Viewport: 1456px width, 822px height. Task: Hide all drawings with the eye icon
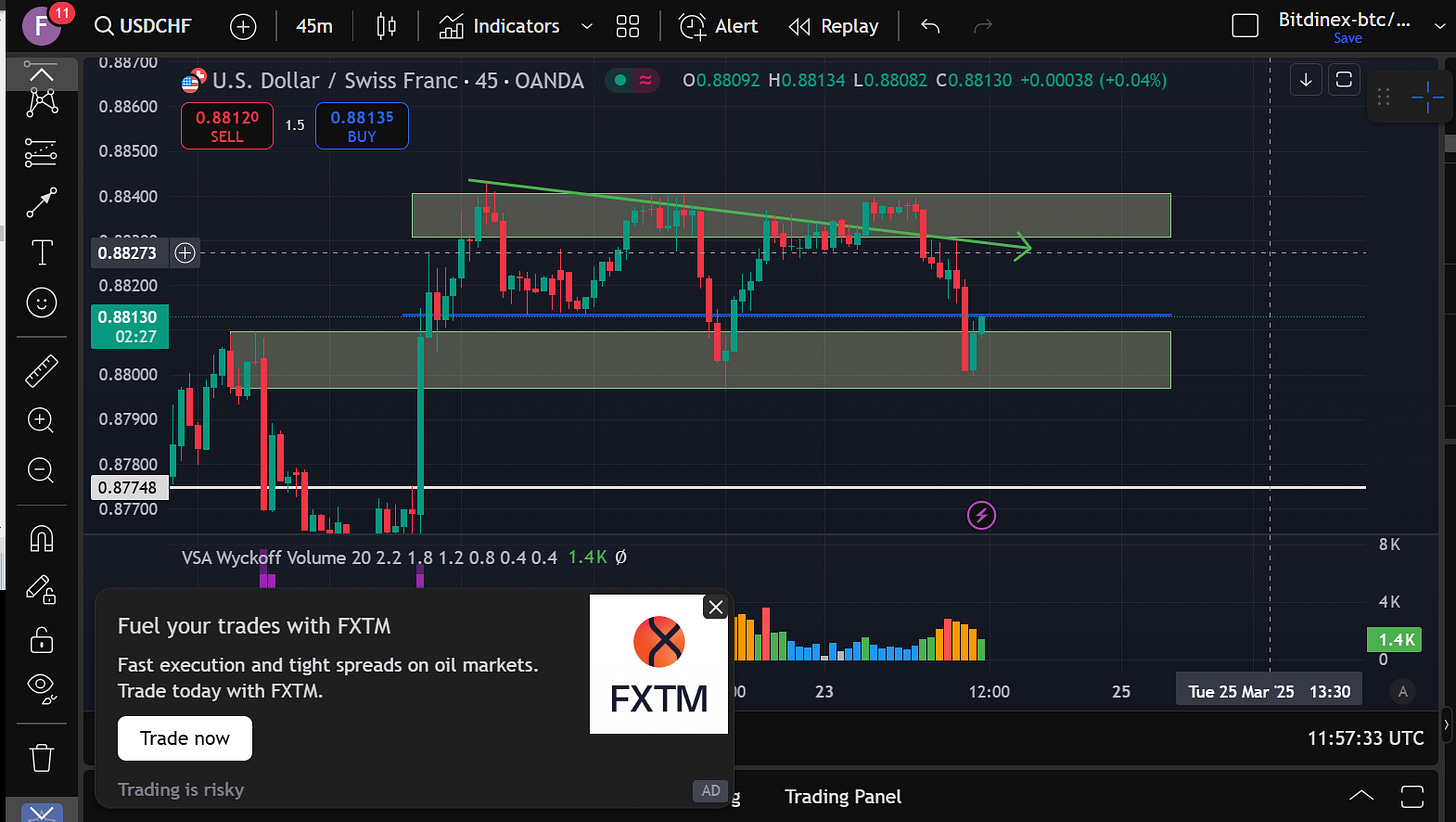(x=42, y=687)
